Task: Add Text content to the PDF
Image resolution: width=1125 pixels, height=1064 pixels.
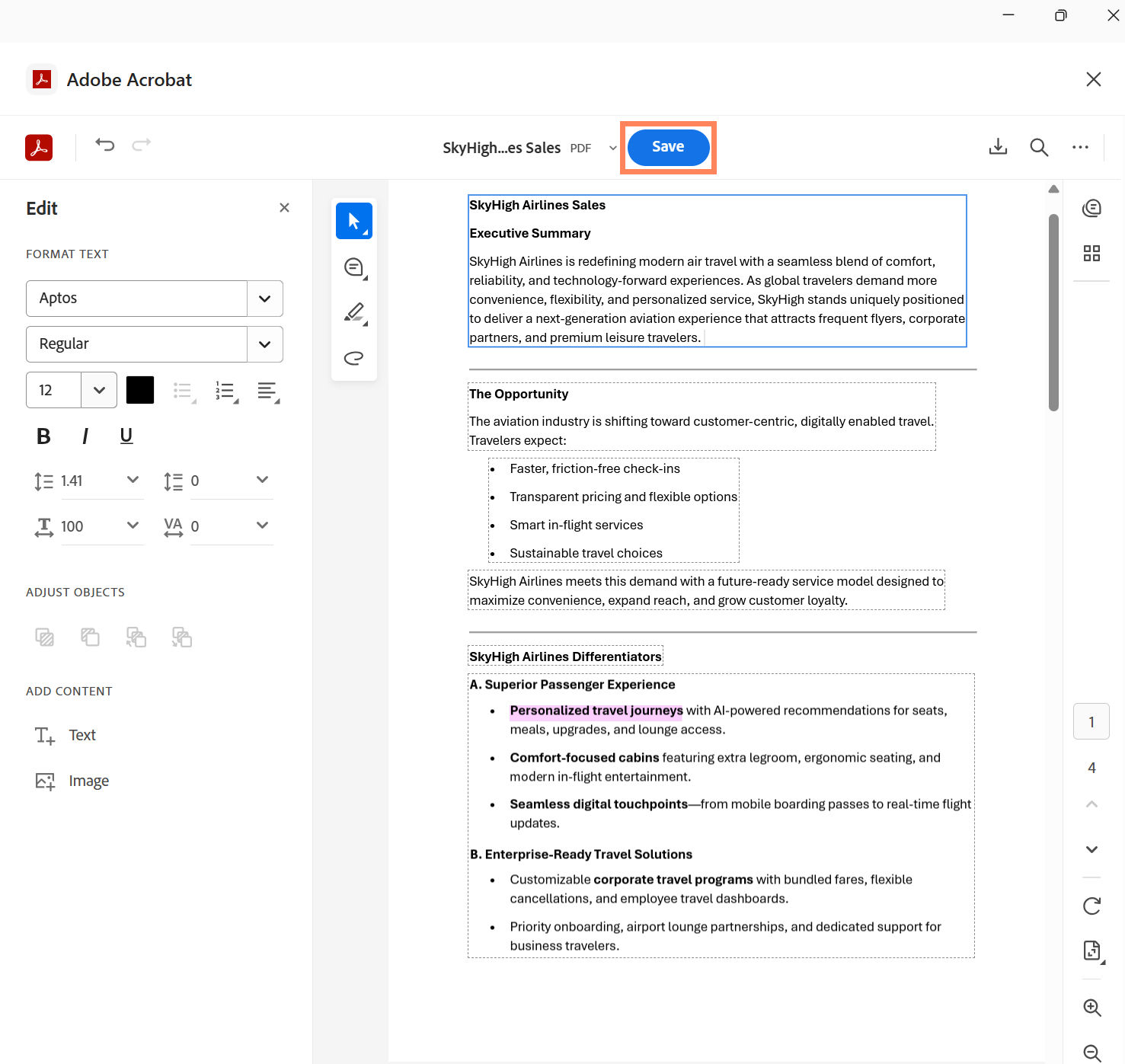Action: tap(66, 735)
